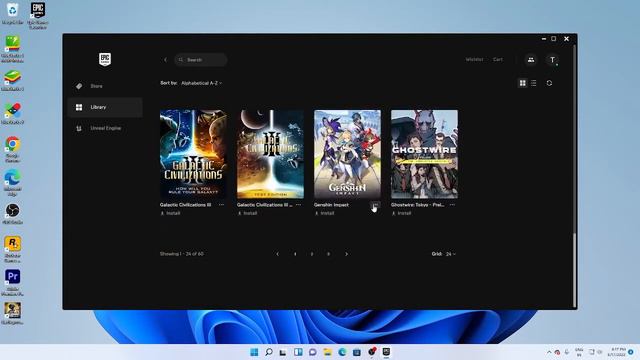Viewport: 640px width, 360px height.
Task: Open the Ghostwire: Tokyo cover thumbnail
Action: tap(424, 154)
